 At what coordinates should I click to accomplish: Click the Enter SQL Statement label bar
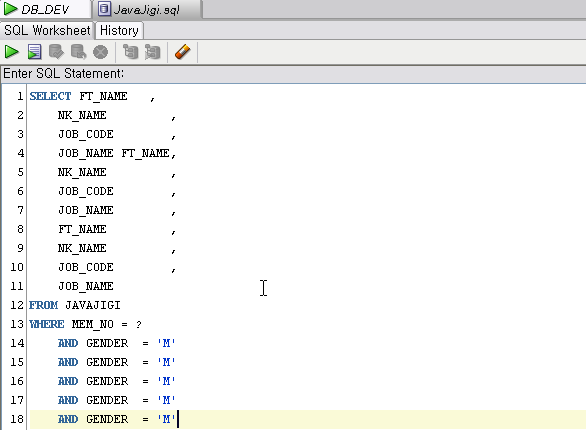(293, 74)
